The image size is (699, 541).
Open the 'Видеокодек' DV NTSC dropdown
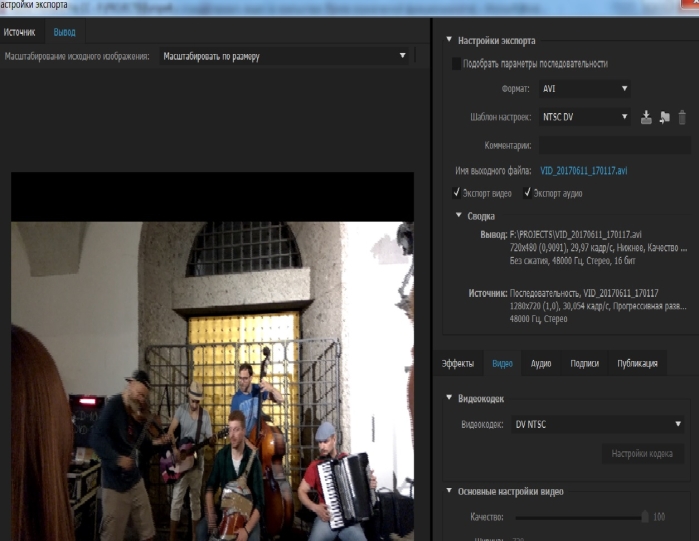(x=597, y=424)
